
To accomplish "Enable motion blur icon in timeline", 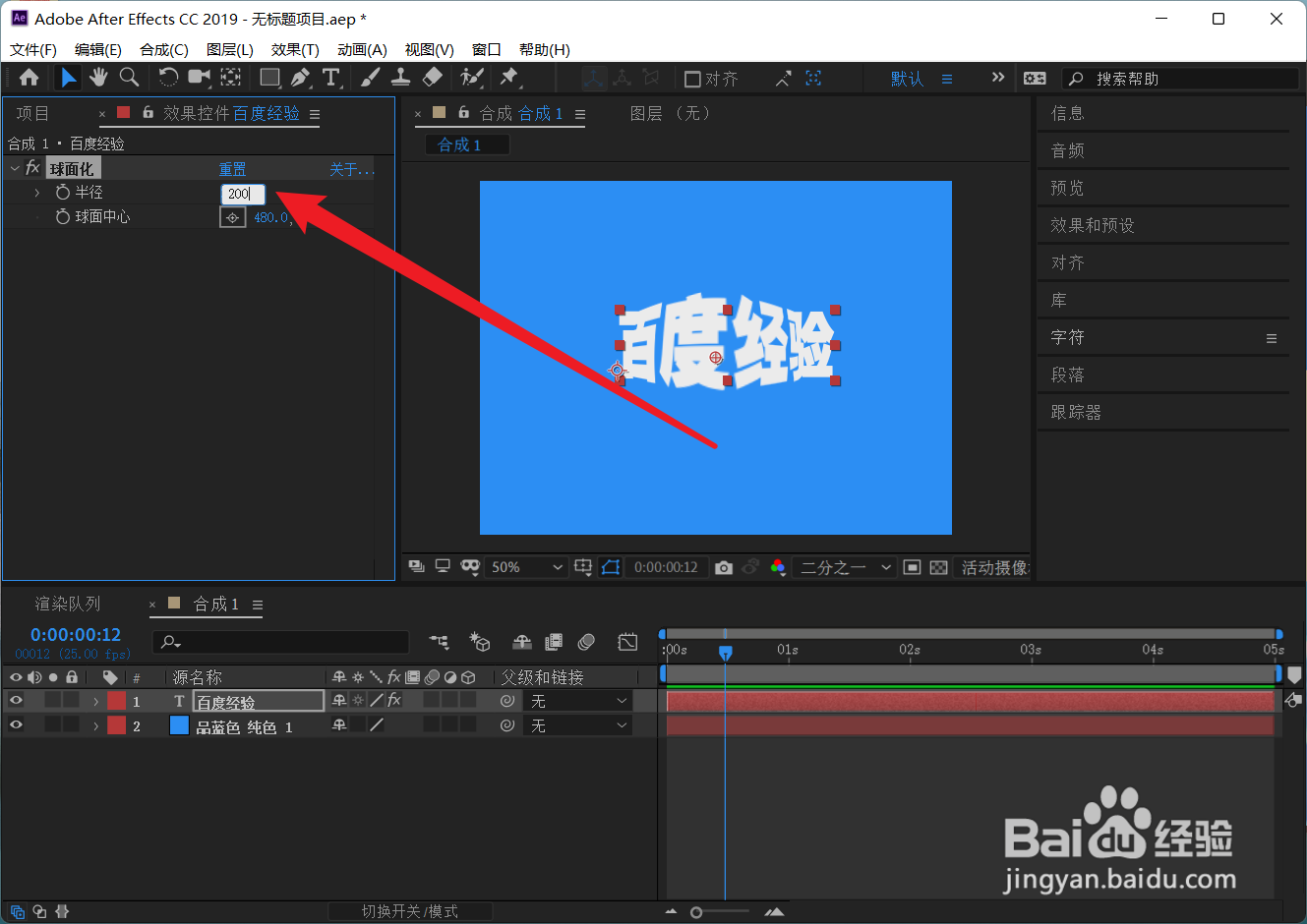I will click(x=586, y=642).
